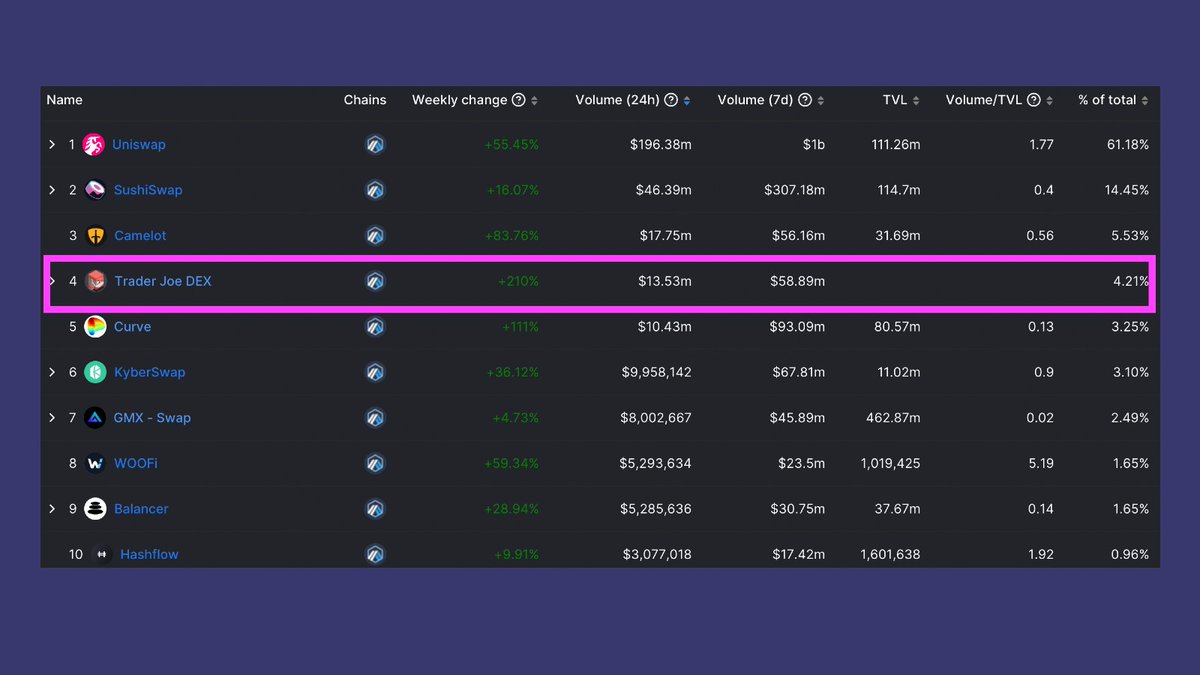The width and height of the screenshot is (1200, 675).
Task: Click the Weekly change help question icon
Action: click(x=518, y=100)
